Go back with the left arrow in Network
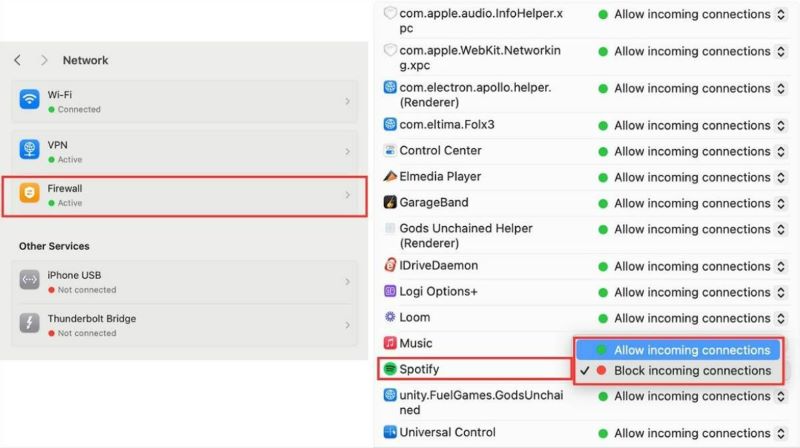The image size is (800, 448). pyautogui.click(x=17, y=60)
